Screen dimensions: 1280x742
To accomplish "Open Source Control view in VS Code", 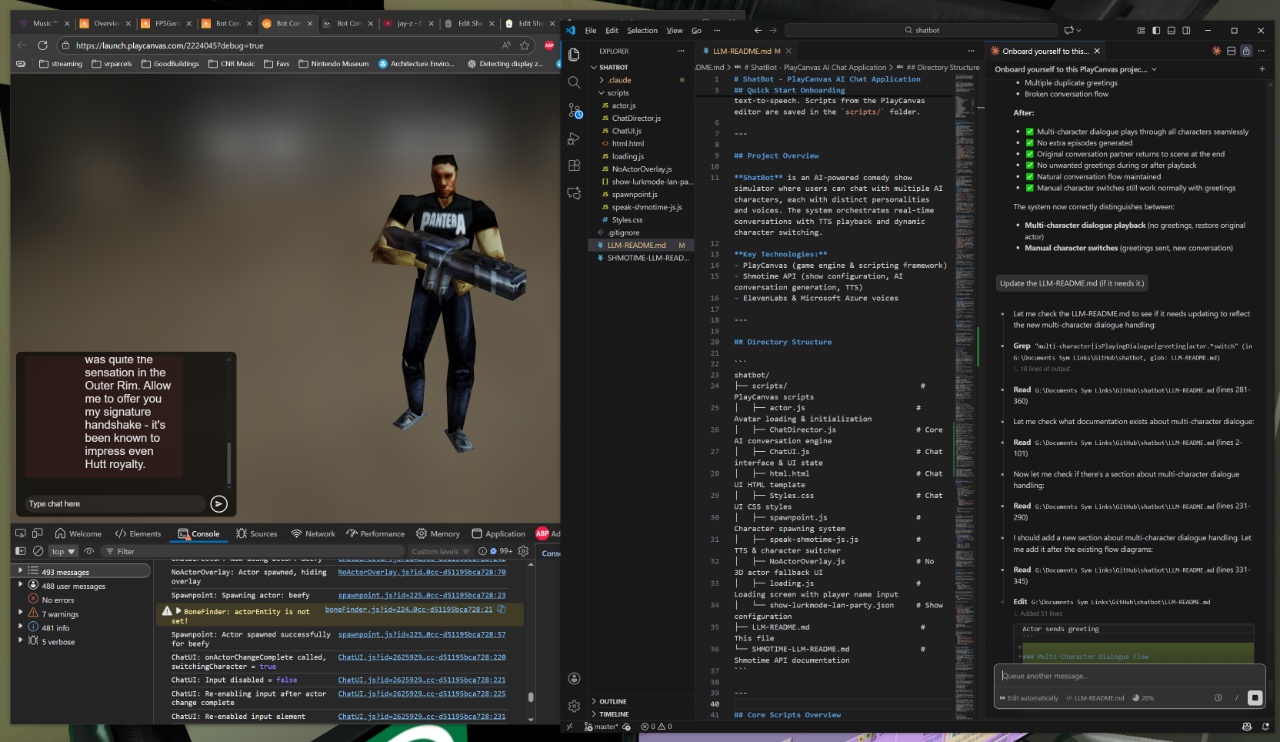I will point(574,110).
